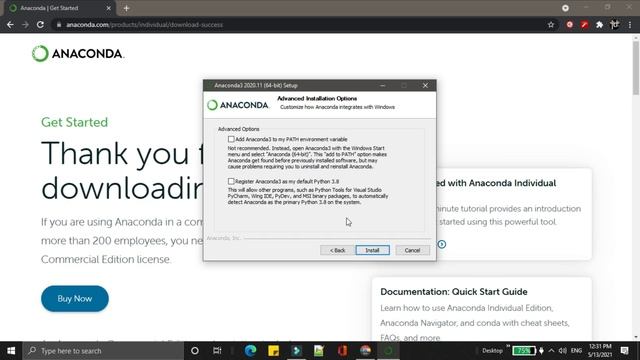The image size is (640, 360).
Task: Click the battery 75% indicator
Action: (524, 351)
